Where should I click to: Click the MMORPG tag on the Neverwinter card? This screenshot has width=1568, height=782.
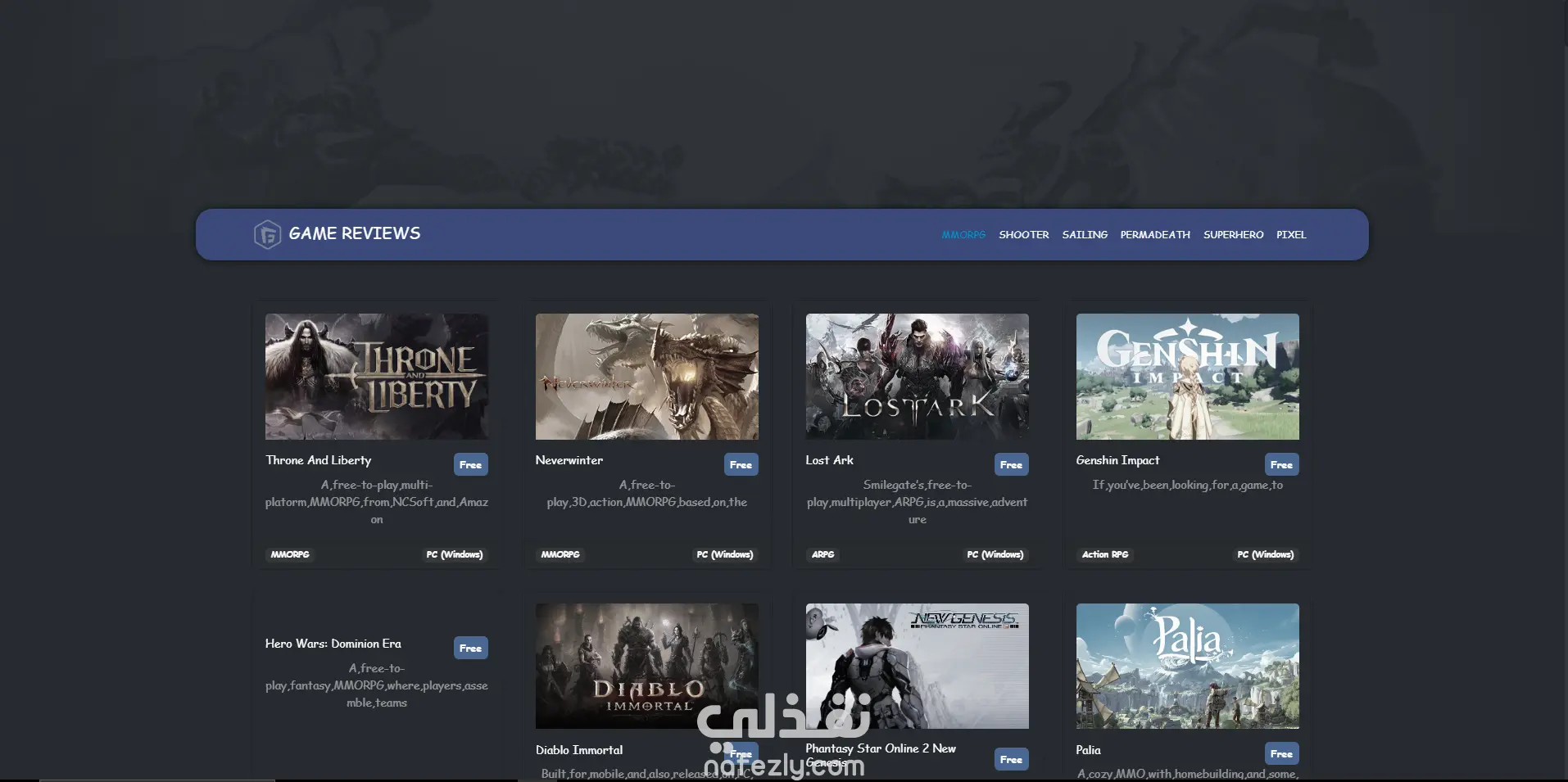560,554
